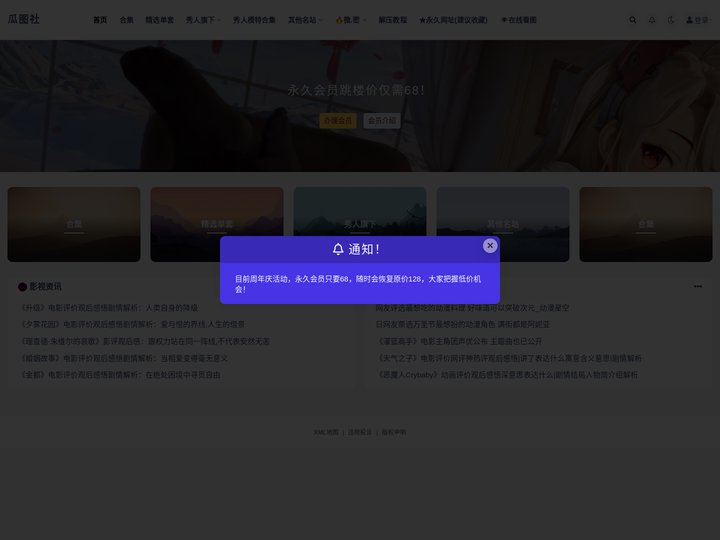
Task: Expand the 秀人旗下 navigation dropdown
Action: (x=203, y=20)
